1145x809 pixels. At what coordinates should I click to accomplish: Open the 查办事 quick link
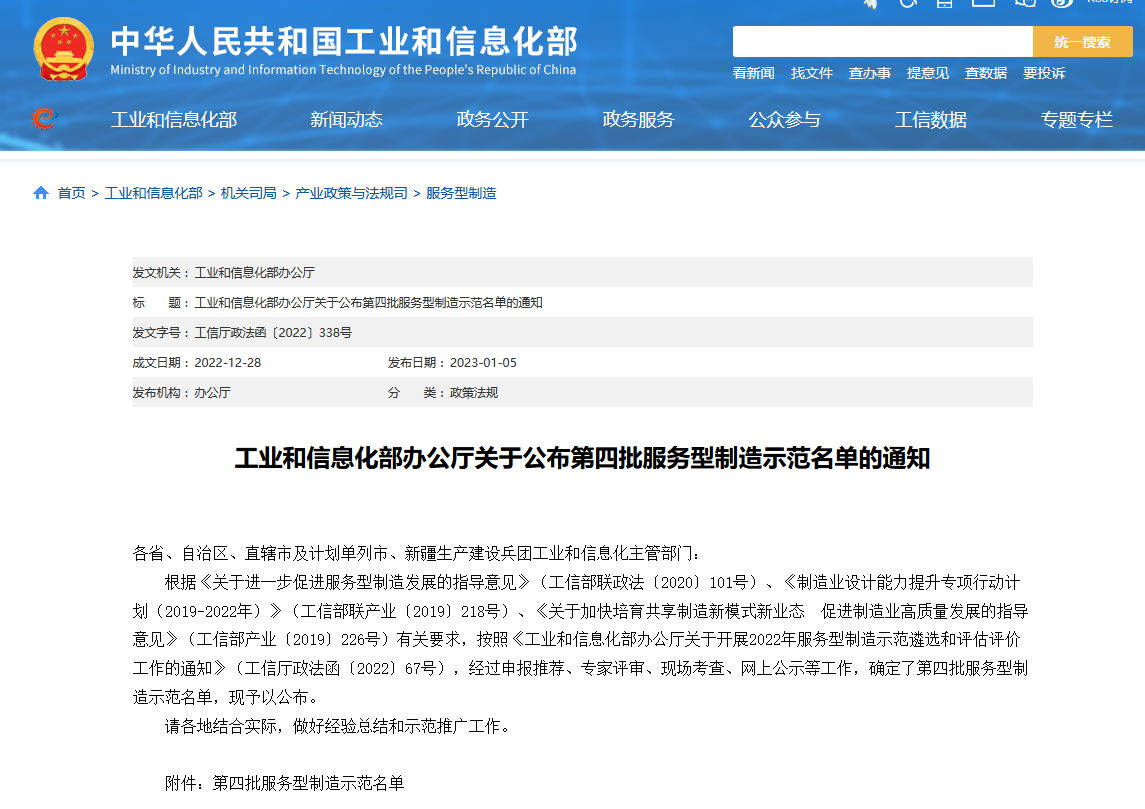click(870, 73)
